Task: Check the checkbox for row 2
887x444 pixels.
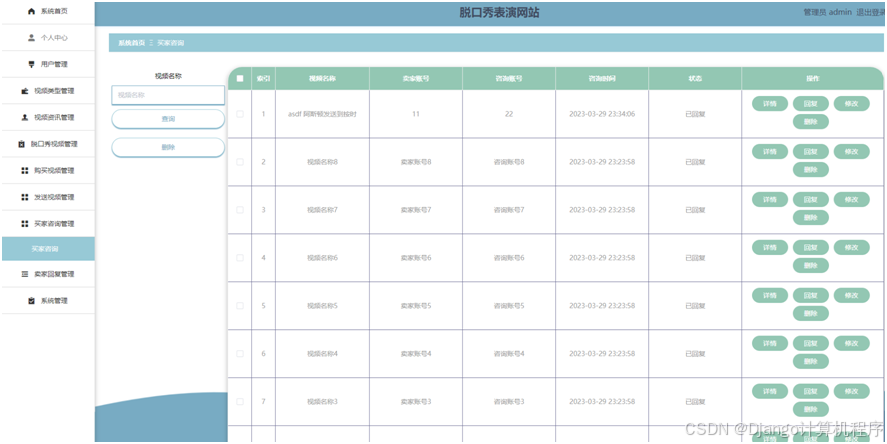Action: (240, 162)
